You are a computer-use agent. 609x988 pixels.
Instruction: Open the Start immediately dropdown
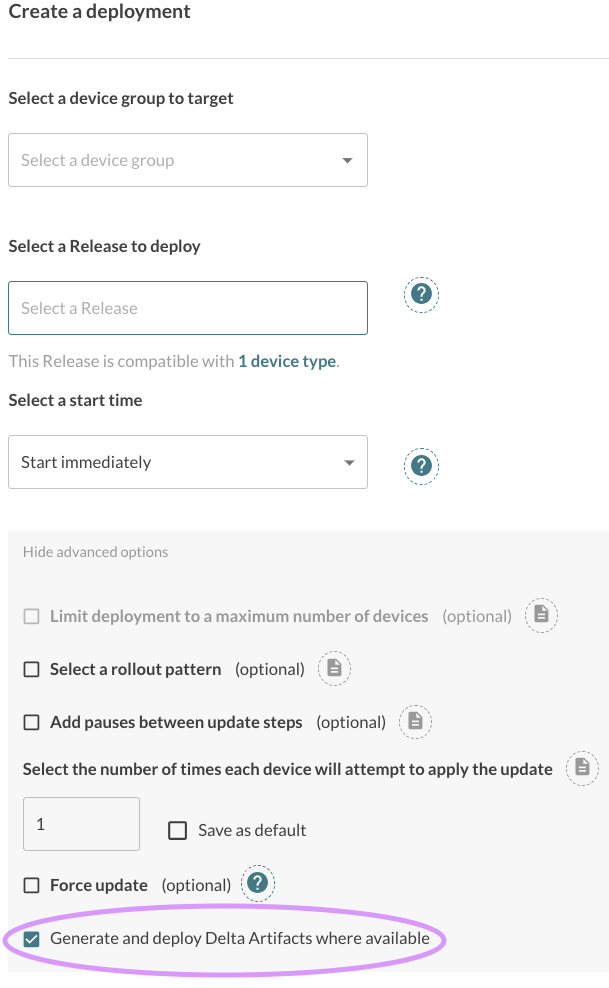click(187, 462)
